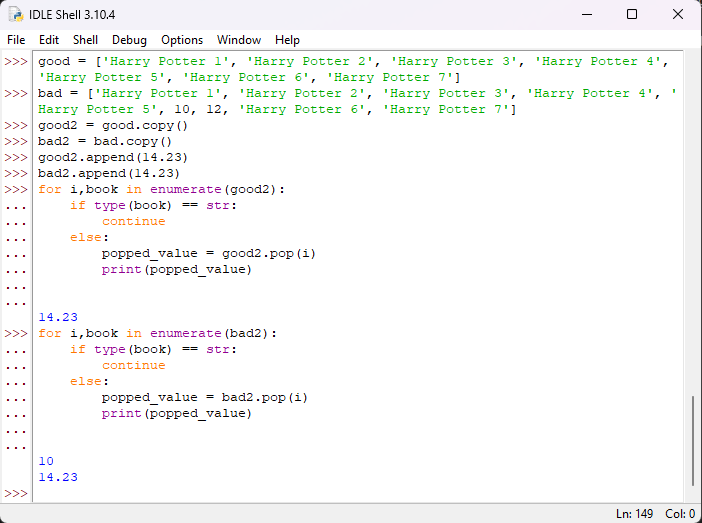Click the 'Ln: 149' status bar entry
The image size is (702, 523).
(x=634, y=514)
